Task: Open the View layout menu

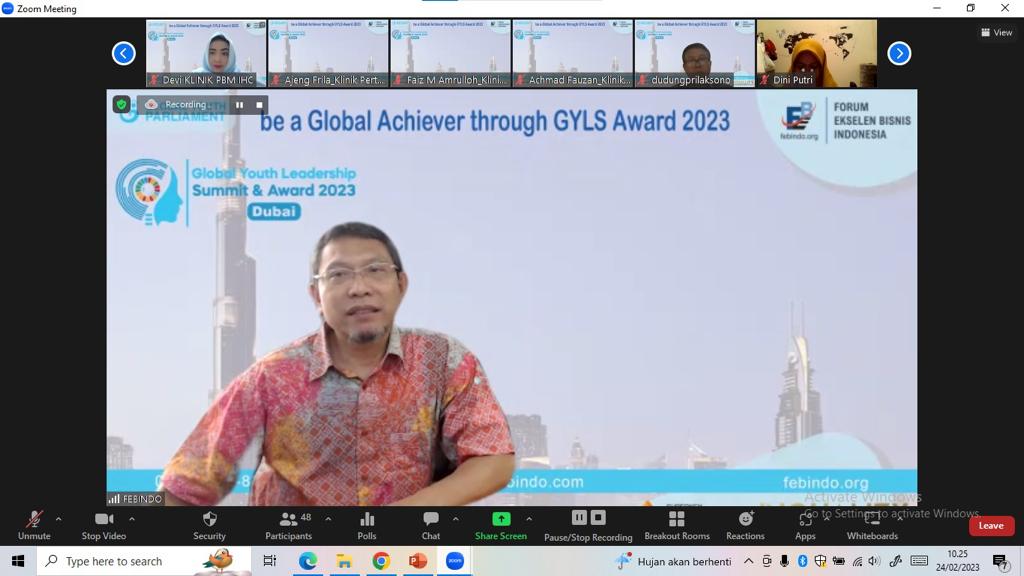Action: [x=997, y=32]
